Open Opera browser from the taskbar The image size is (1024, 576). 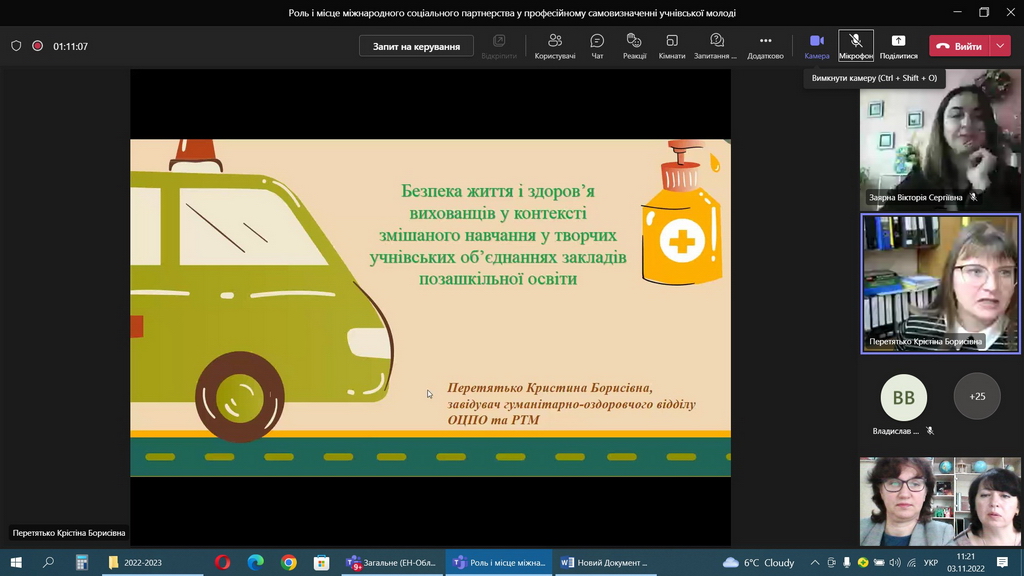click(222, 563)
